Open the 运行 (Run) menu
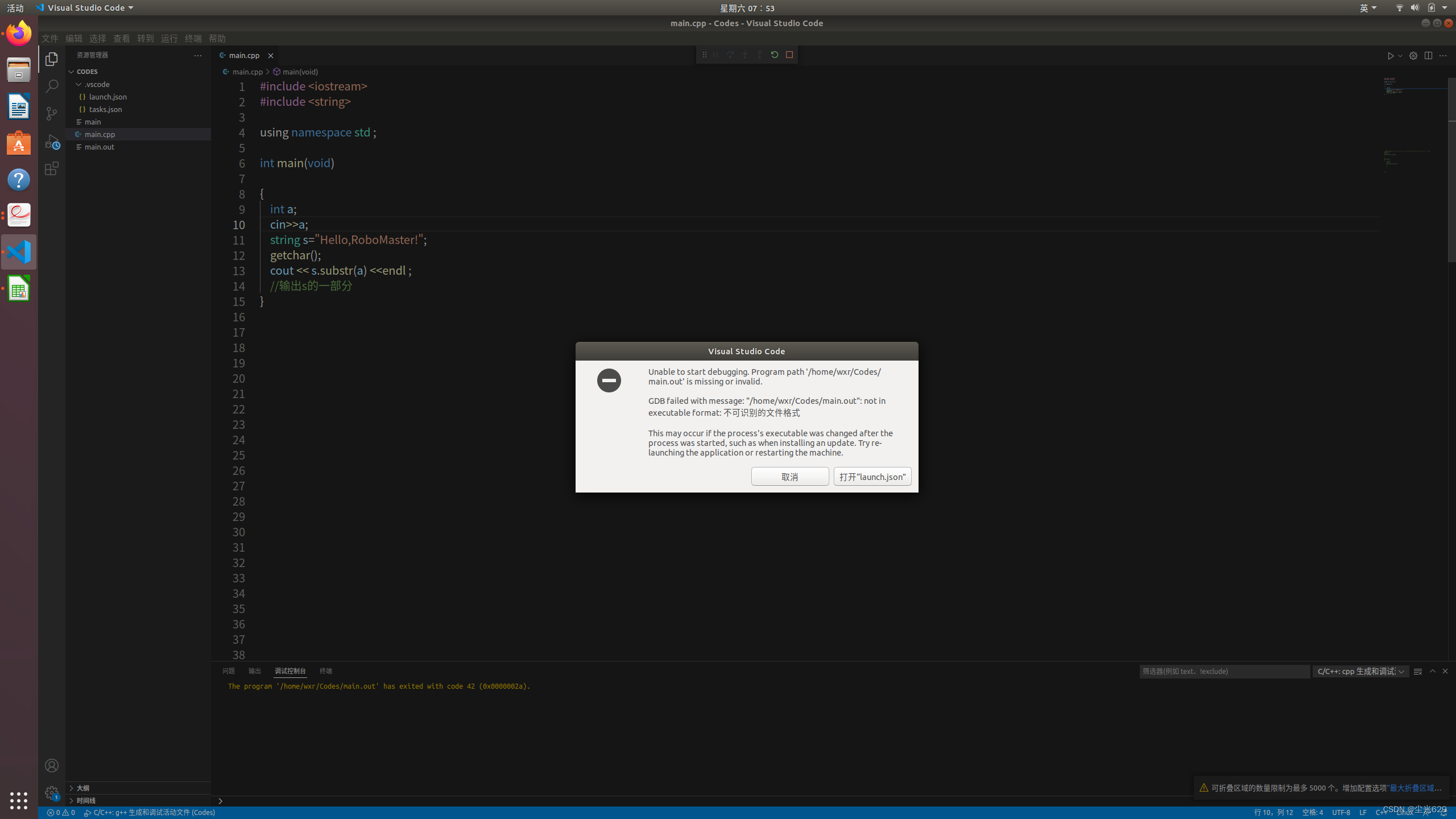Screen dimensions: 1456x819 169,39
